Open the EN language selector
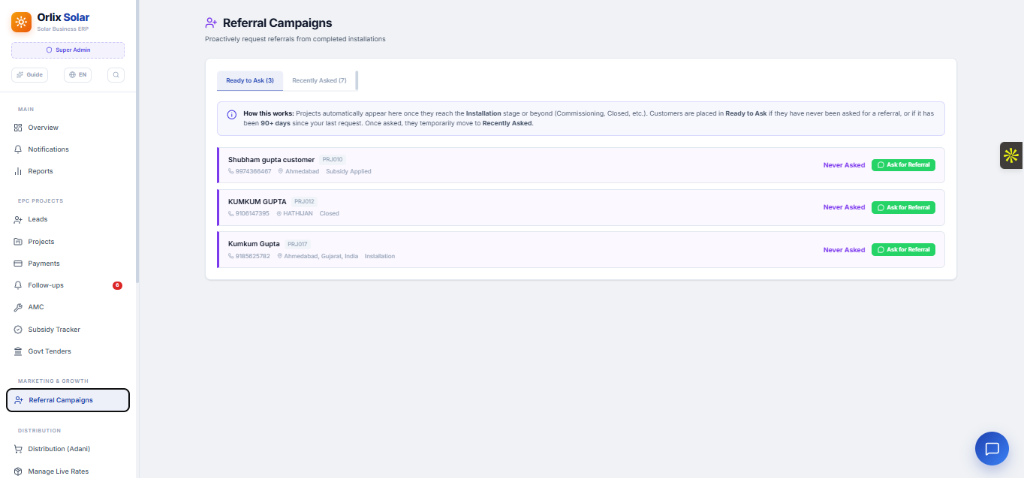Viewport: 1024px width, 478px height. tap(78, 74)
